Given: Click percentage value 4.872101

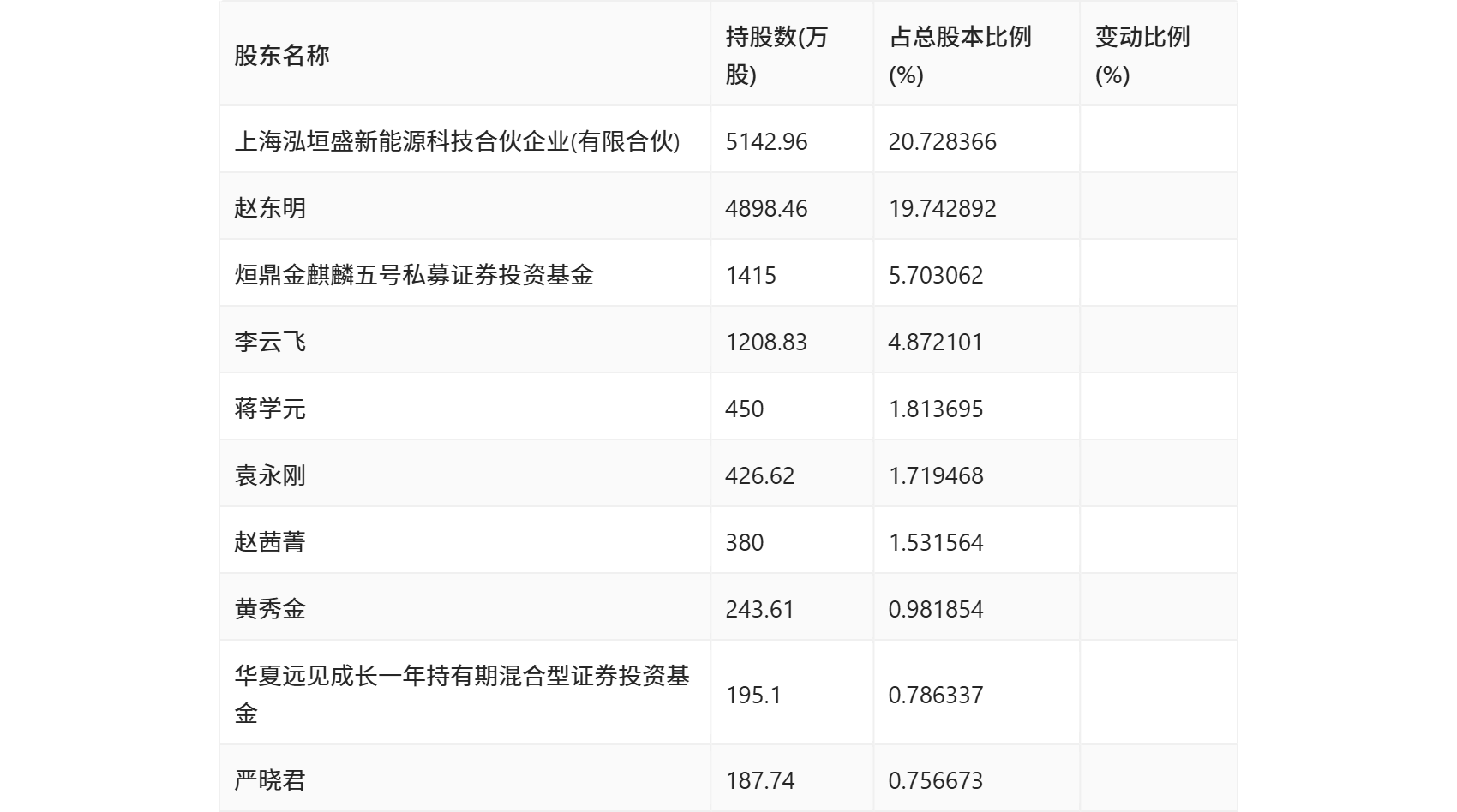Looking at the screenshot, I should tap(936, 342).
